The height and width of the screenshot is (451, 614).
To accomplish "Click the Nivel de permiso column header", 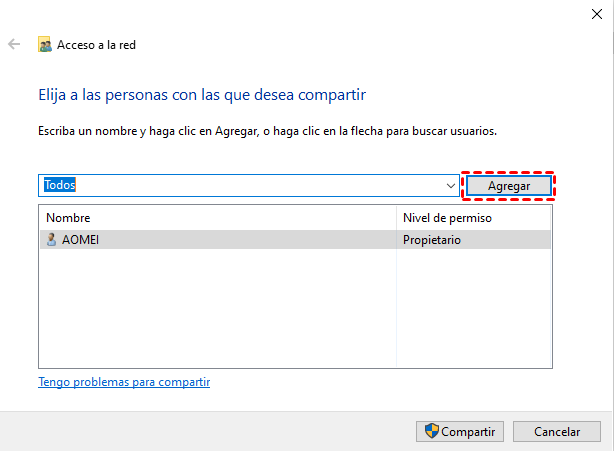I will tap(447, 218).
